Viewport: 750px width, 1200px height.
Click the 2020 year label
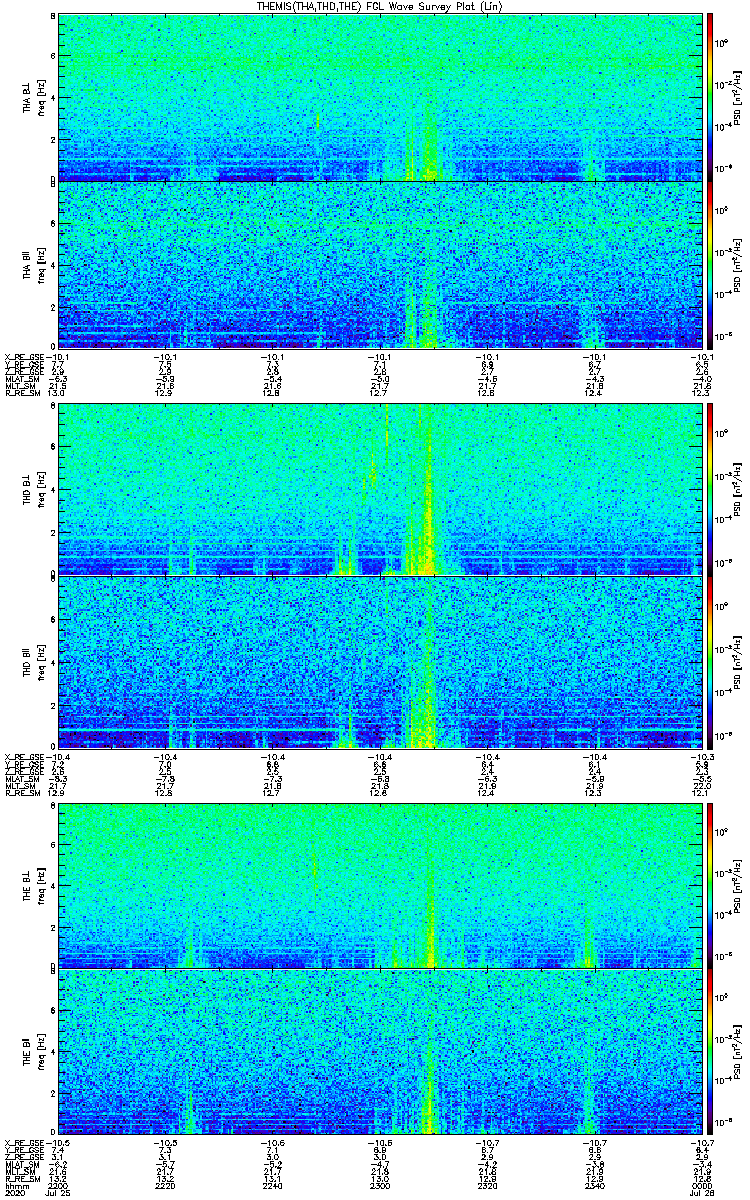(14, 1193)
